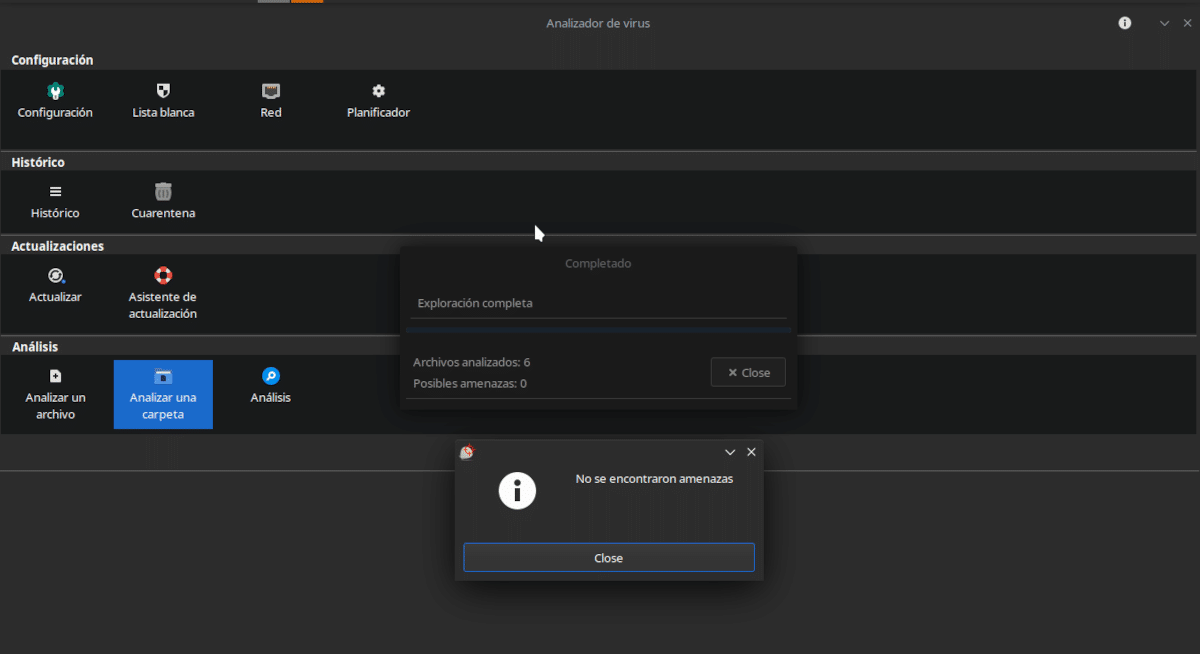Click Actualizar to update signatures

click(x=55, y=285)
